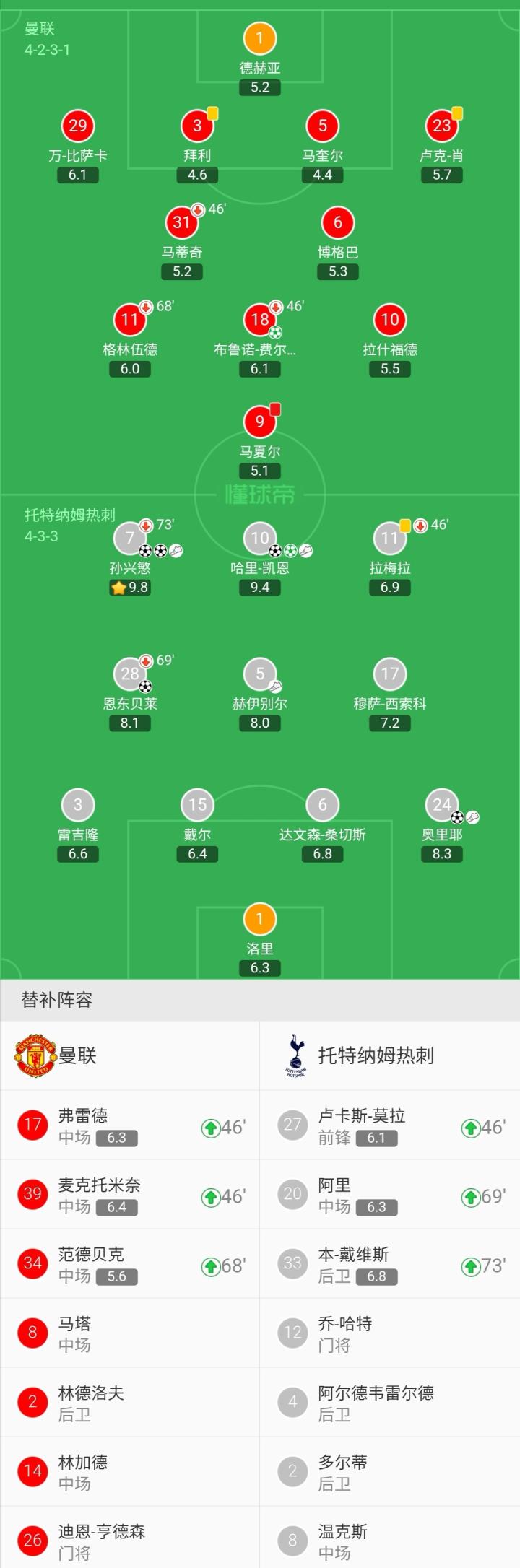Tap 博格巴 number 6 player circle
Image resolution: width=520 pixels, height=1568 pixels.
(x=338, y=222)
